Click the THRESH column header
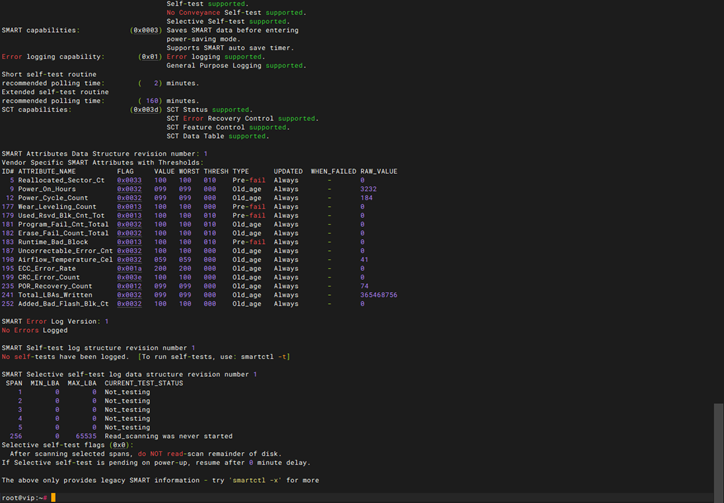 tap(216, 171)
